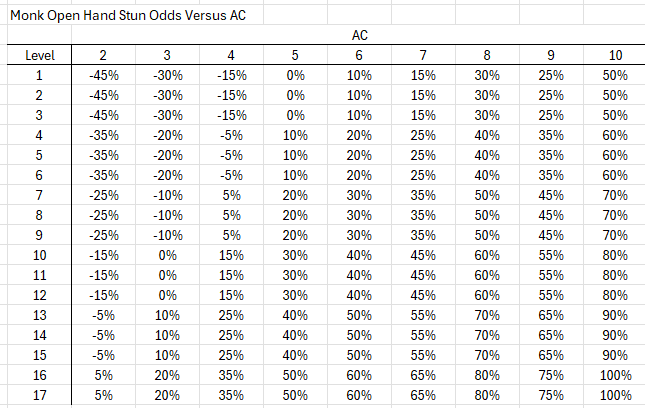Click the 75% cell in the Level 17 row
645x408 pixels.
551,395
